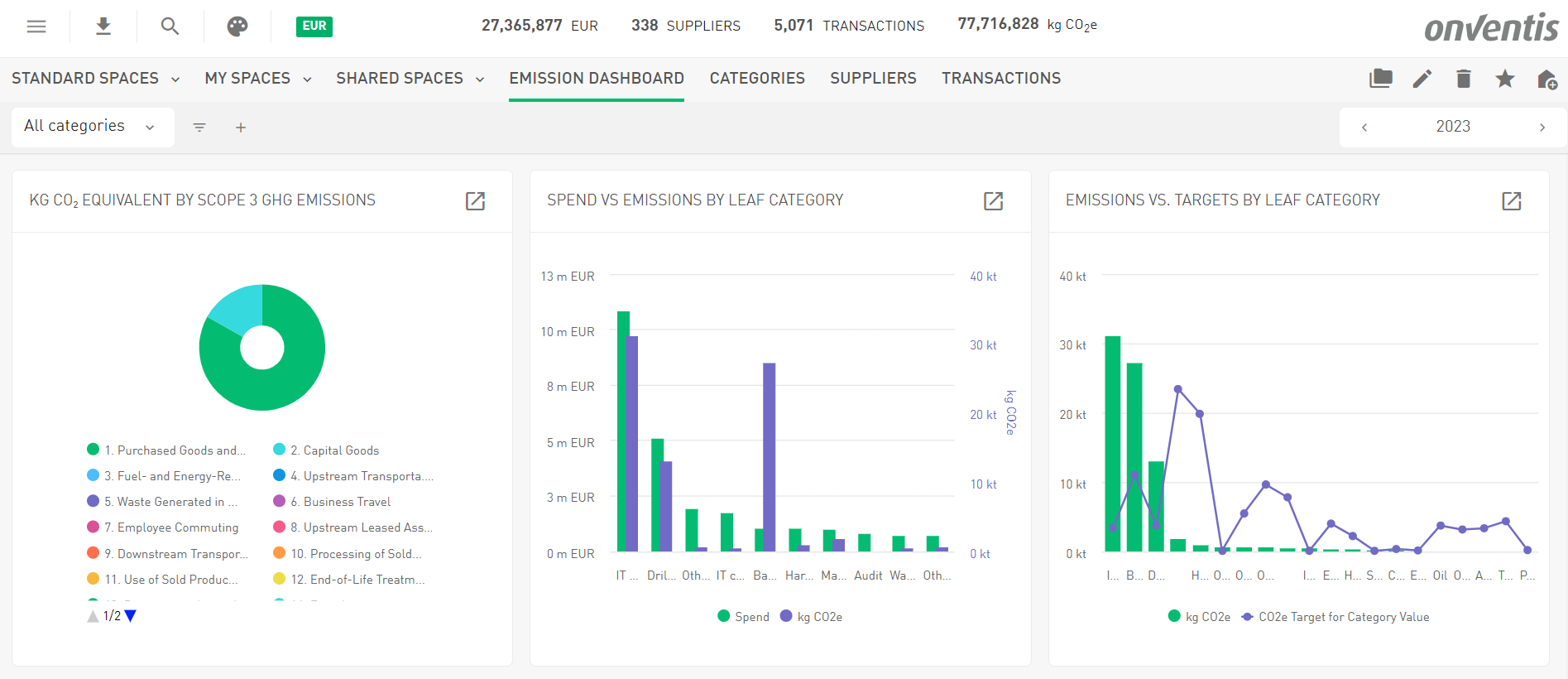This screenshot has width=1568, height=679.
Task: Click the download icon in toolbar
Action: pyautogui.click(x=103, y=26)
